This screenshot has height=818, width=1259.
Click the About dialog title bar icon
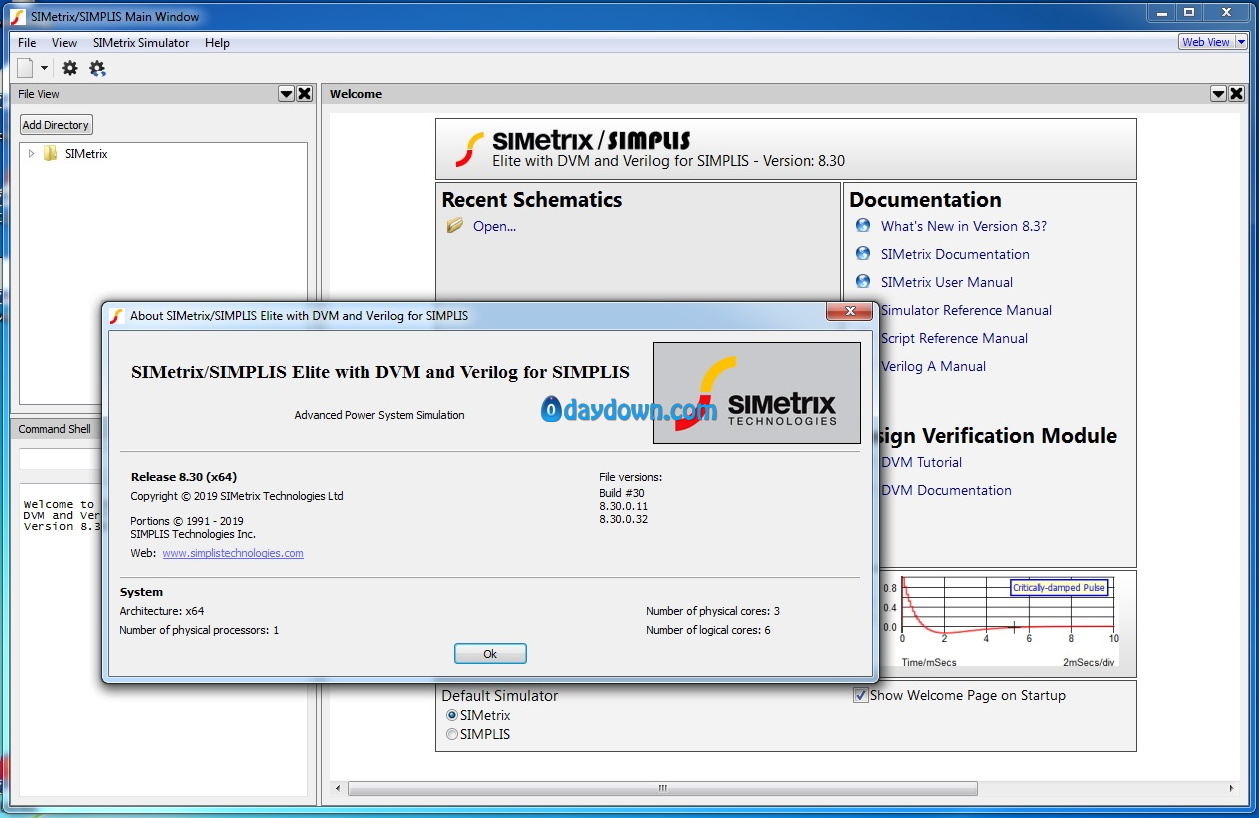116,316
